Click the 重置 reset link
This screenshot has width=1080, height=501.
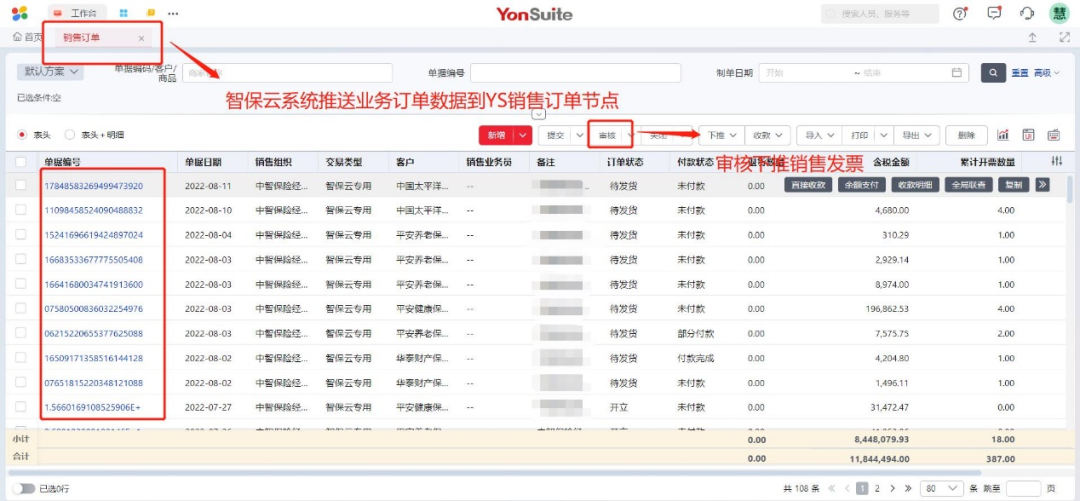pyautogui.click(x=1020, y=72)
